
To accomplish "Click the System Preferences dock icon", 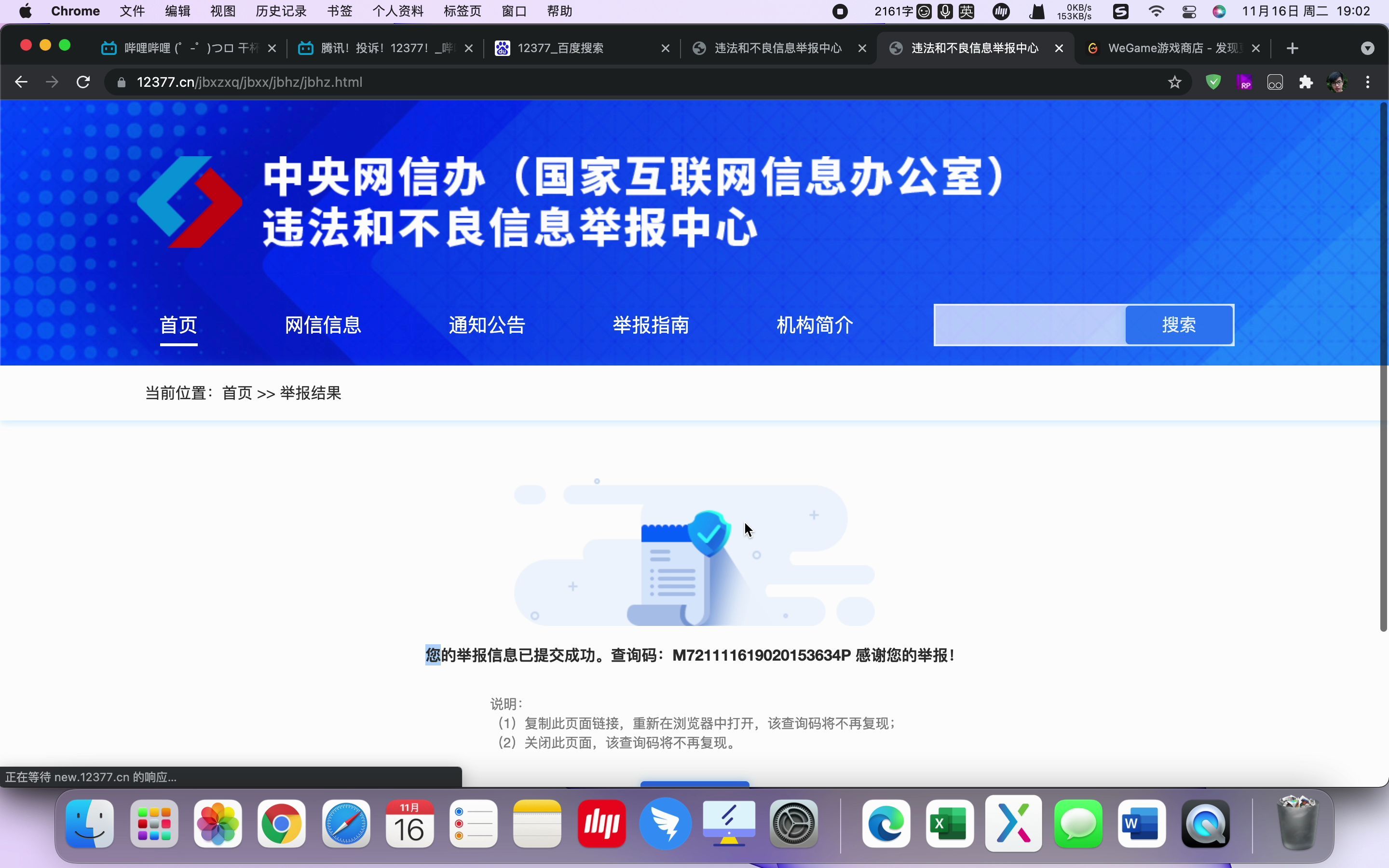I will coord(792,824).
